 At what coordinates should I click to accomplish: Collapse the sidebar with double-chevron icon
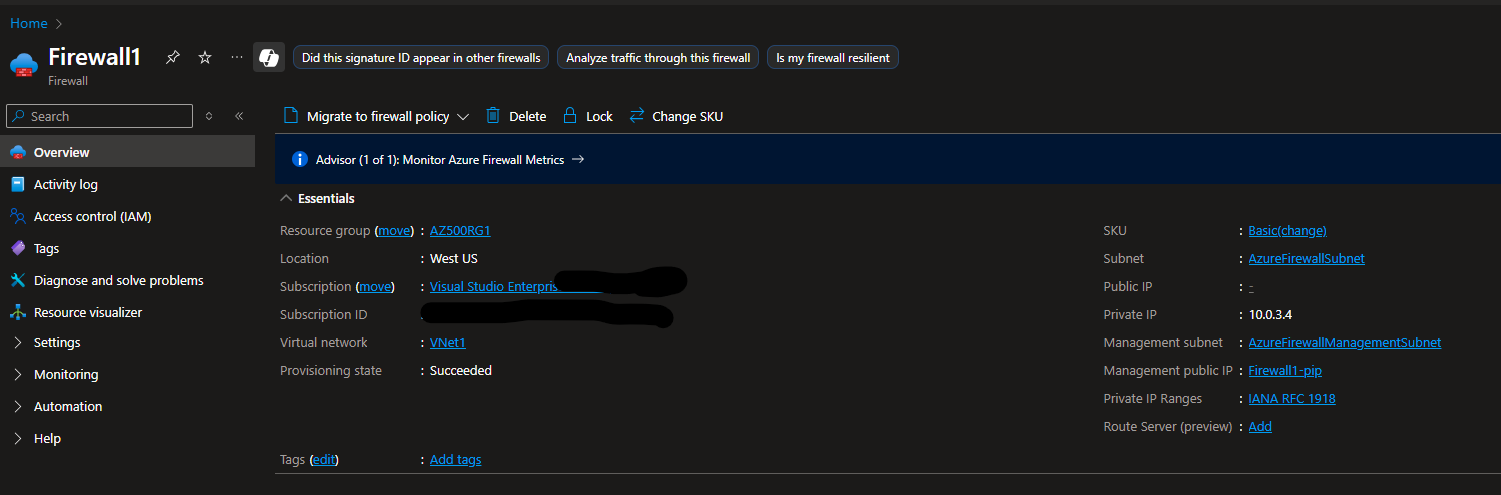tap(239, 116)
